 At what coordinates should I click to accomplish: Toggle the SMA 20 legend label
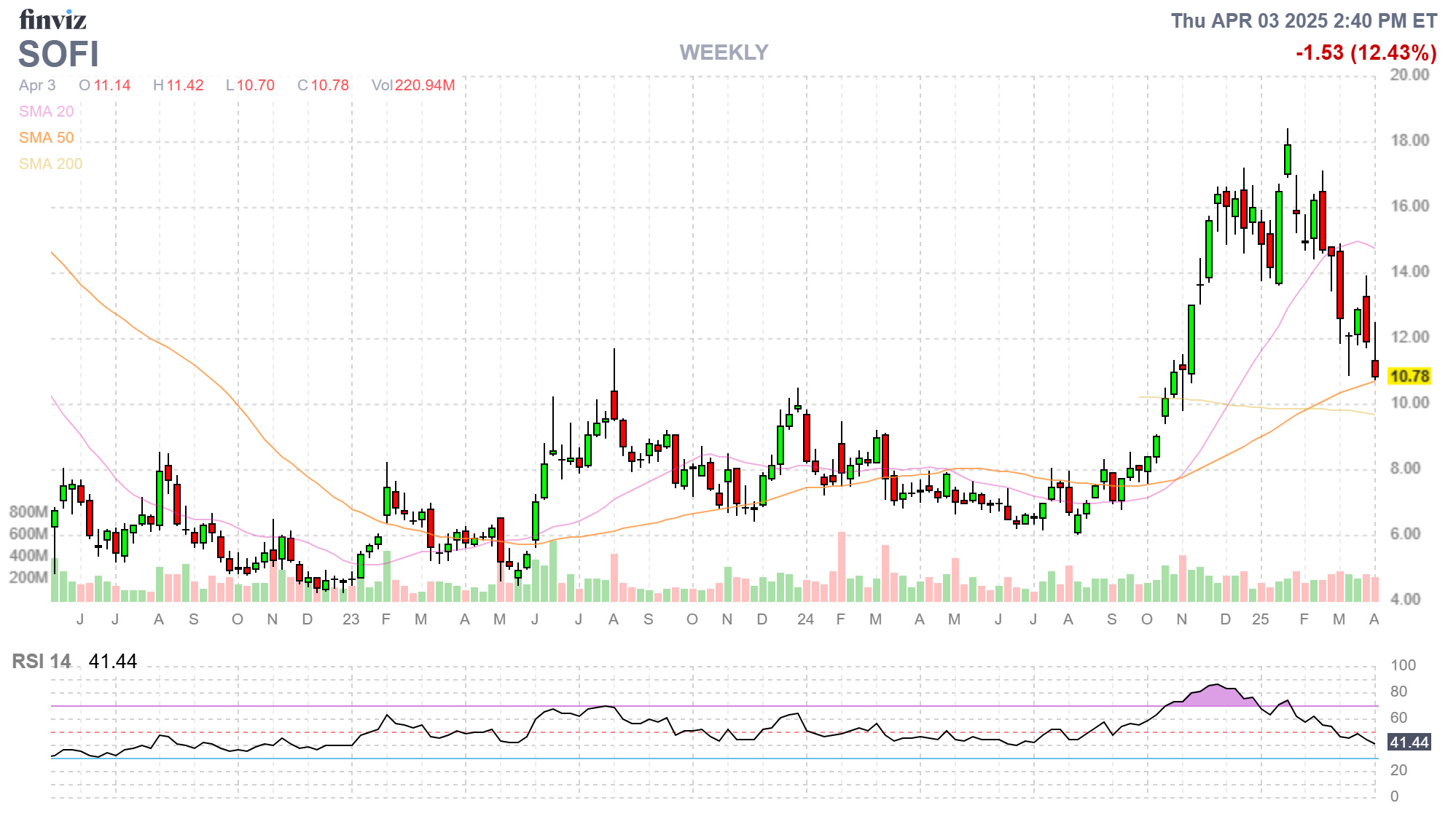tap(46, 111)
